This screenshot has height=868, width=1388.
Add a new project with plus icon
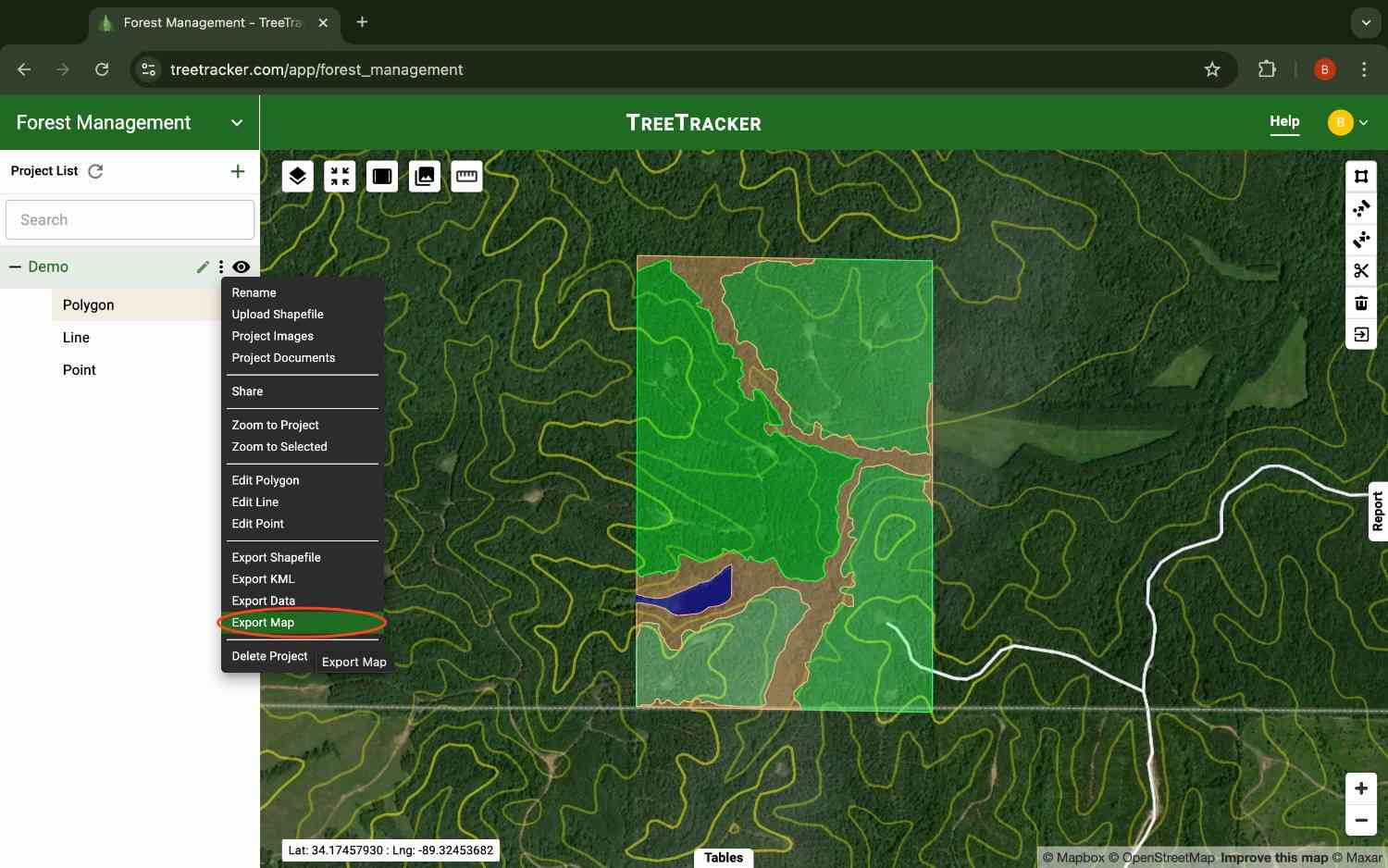(x=238, y=171)
